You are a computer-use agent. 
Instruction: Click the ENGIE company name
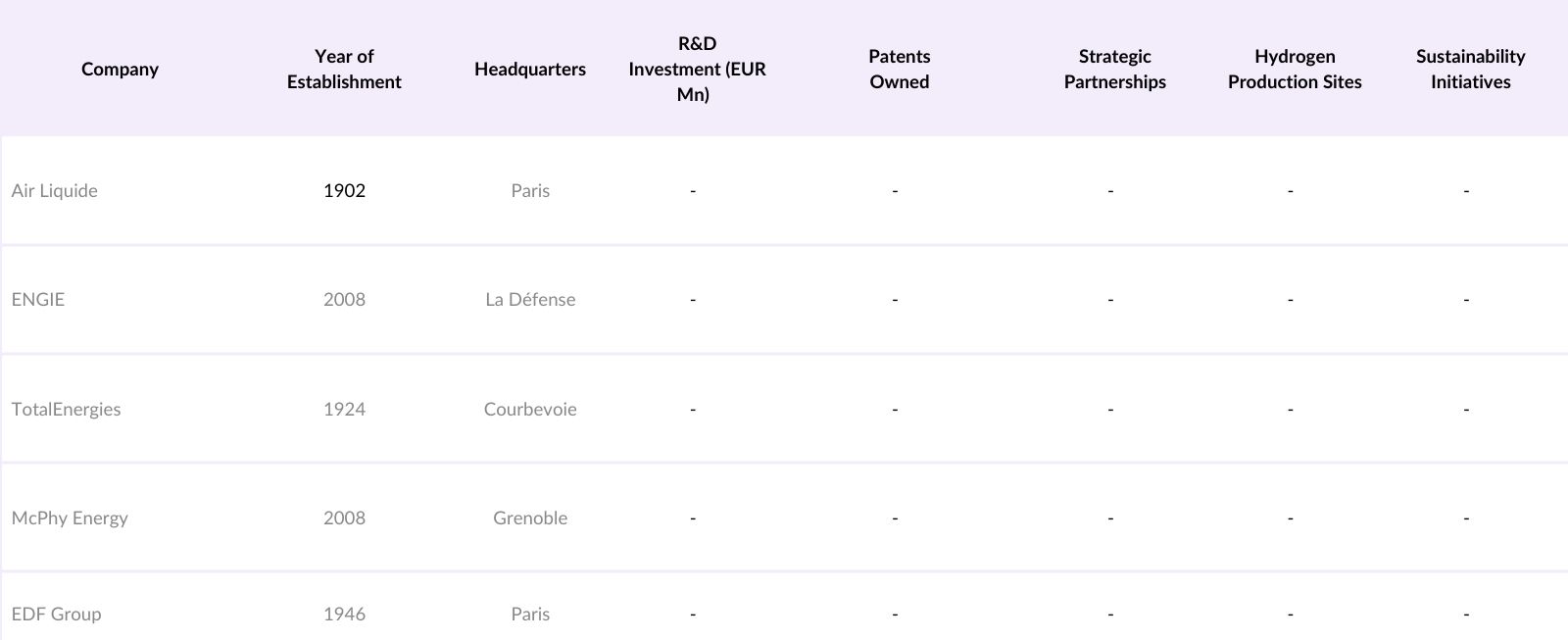[38, 299]
